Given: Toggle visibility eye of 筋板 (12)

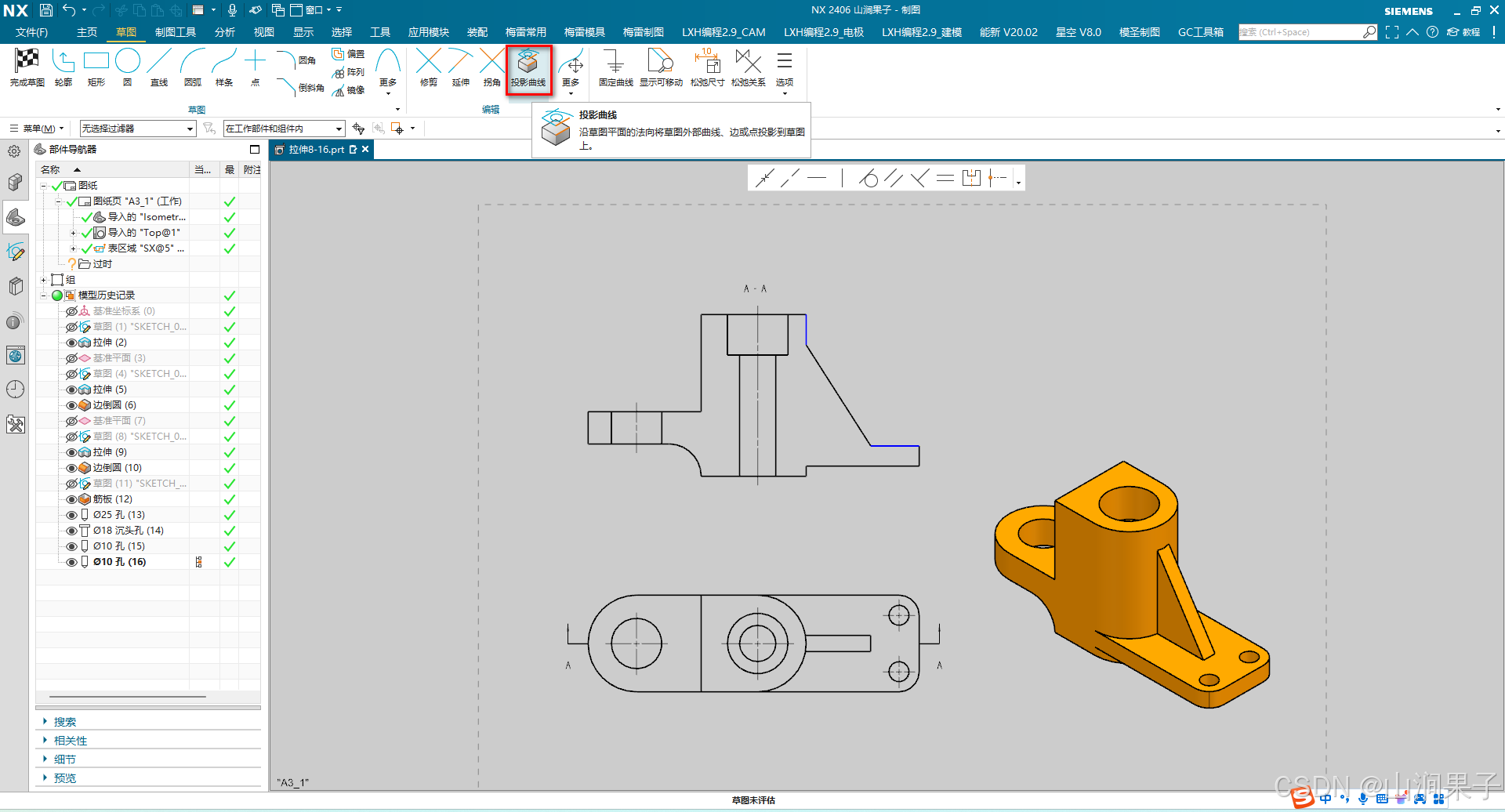Looking at the screenshot, I should pyautogui.click(x=71, y=499).
